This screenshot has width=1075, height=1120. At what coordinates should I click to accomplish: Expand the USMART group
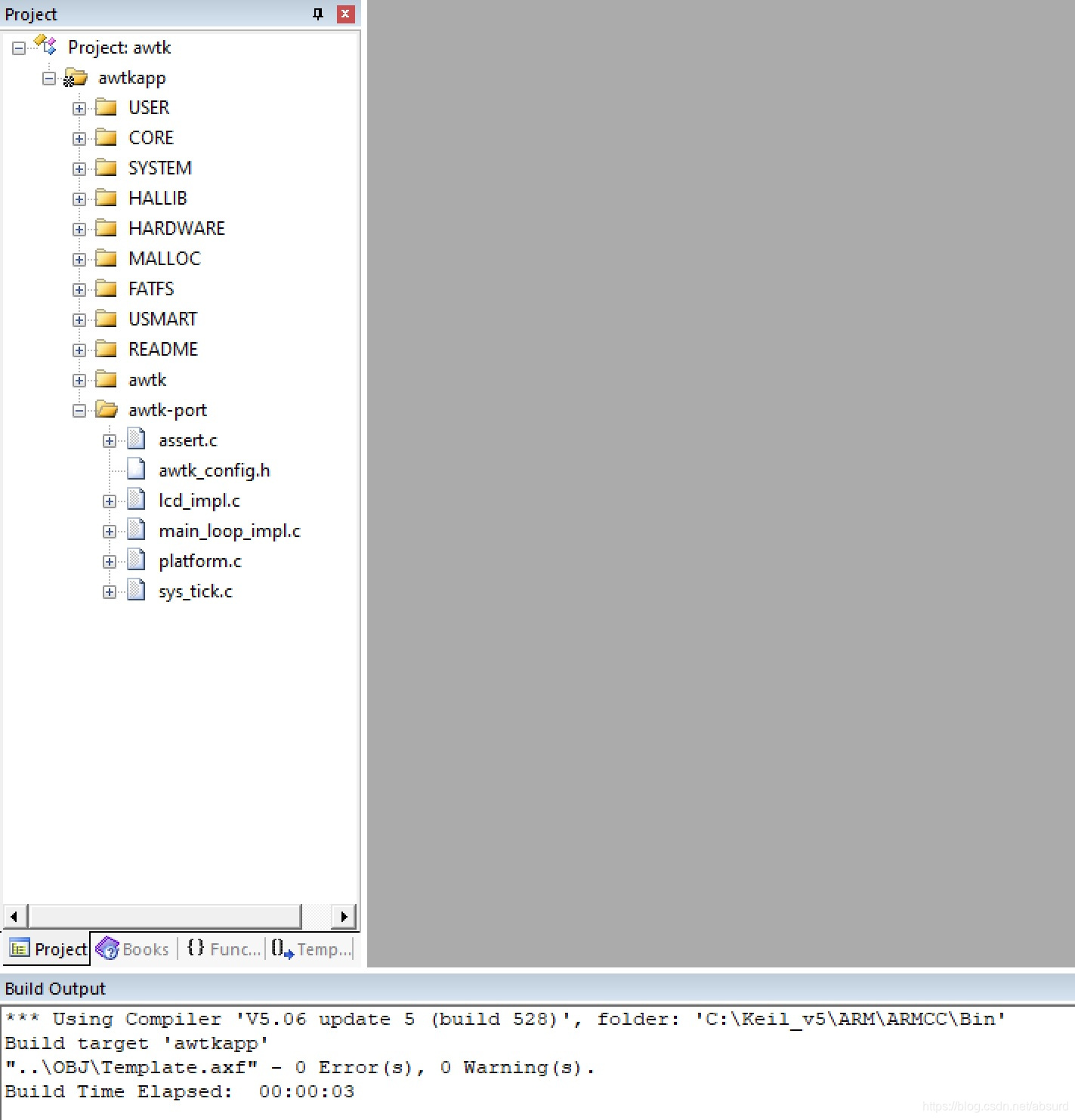point(79,320)
